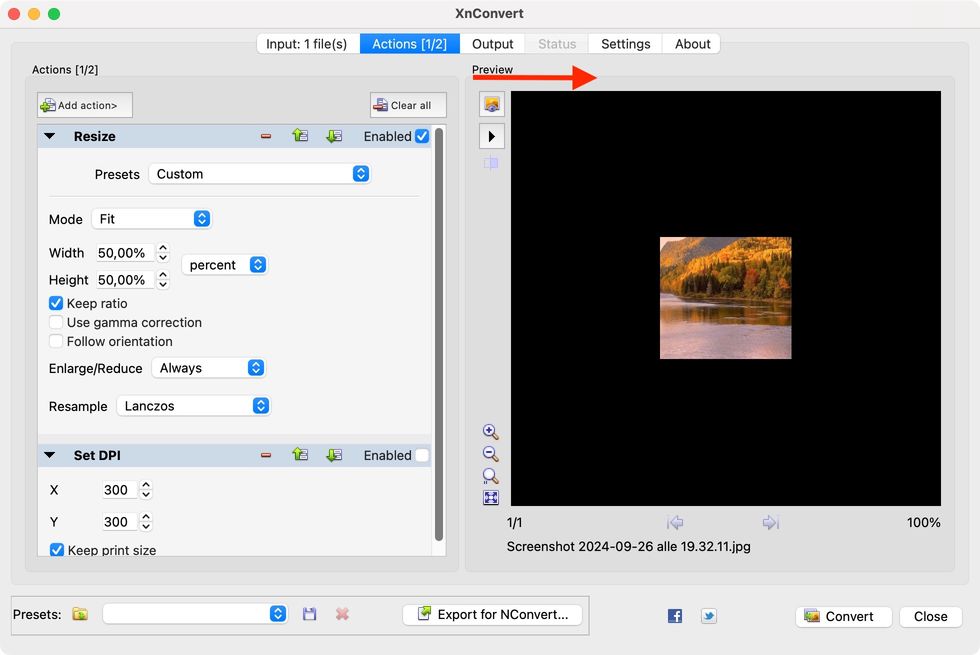
Task: Click the zoom out magnifier icon
Action: pyautogui.click(x=490, y=454)
